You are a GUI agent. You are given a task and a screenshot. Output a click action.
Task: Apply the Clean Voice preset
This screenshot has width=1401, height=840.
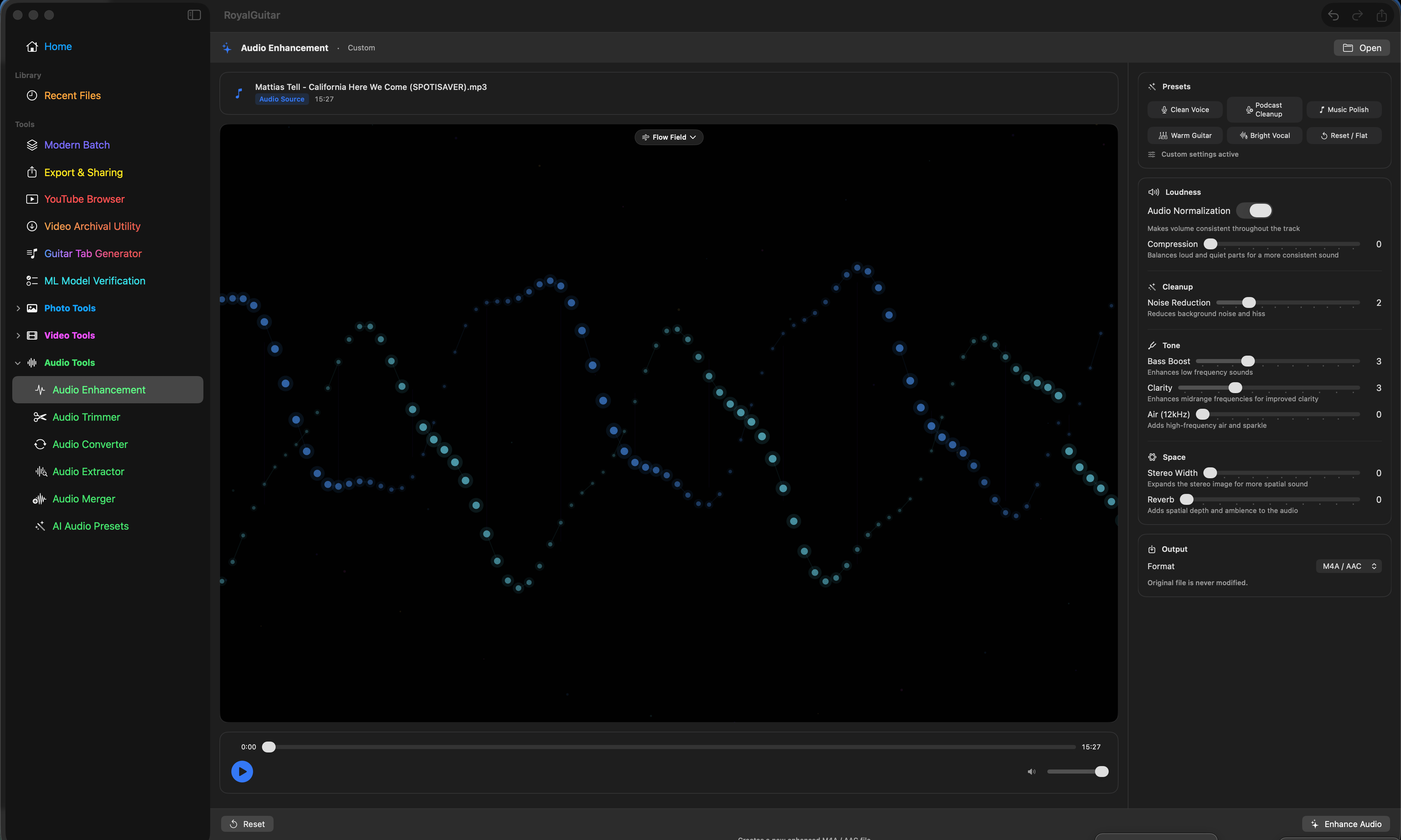pos(1185,110)
